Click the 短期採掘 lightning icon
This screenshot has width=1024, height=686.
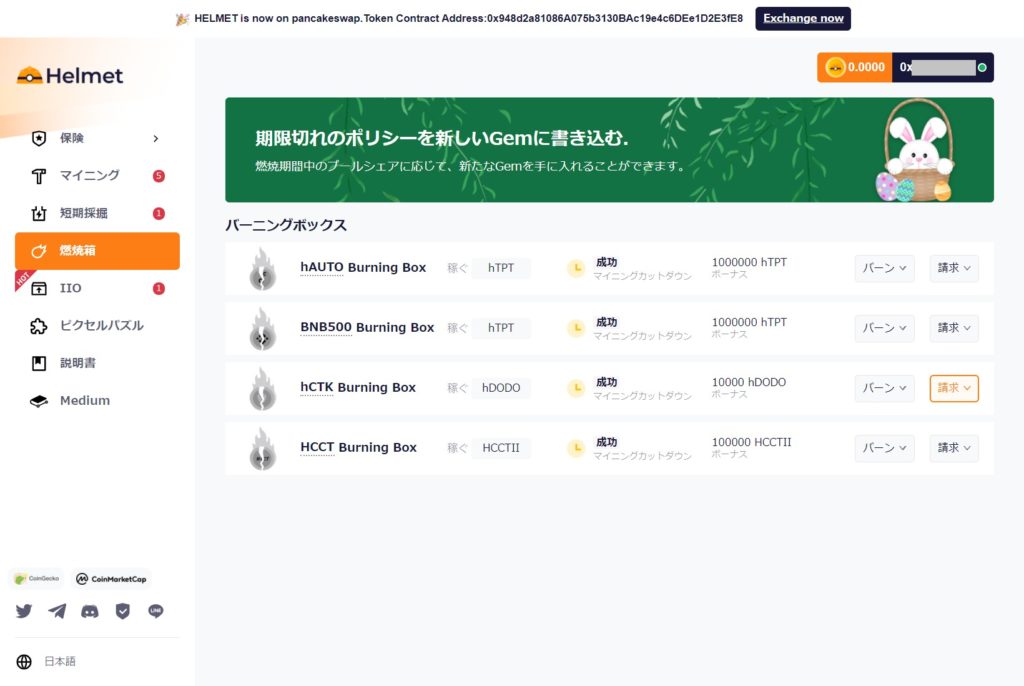tap(39, 214)
